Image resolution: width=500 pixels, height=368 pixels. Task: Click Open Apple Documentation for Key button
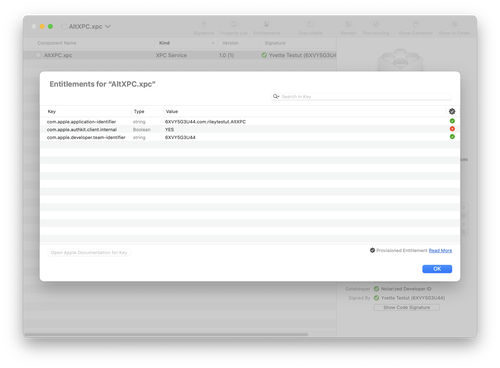89,253
